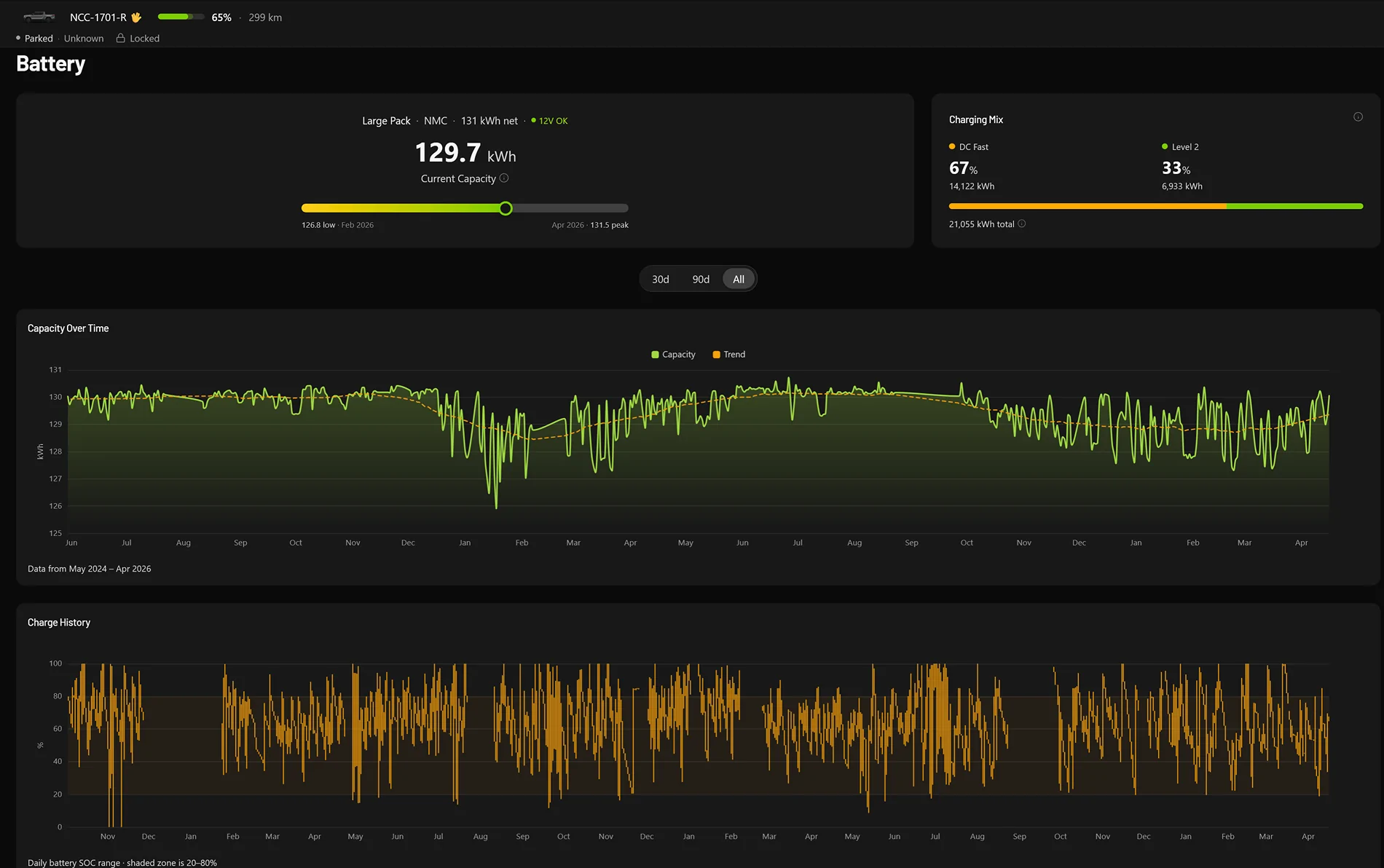Click the vehicle name NCC-1701-R

coord(98,17)
